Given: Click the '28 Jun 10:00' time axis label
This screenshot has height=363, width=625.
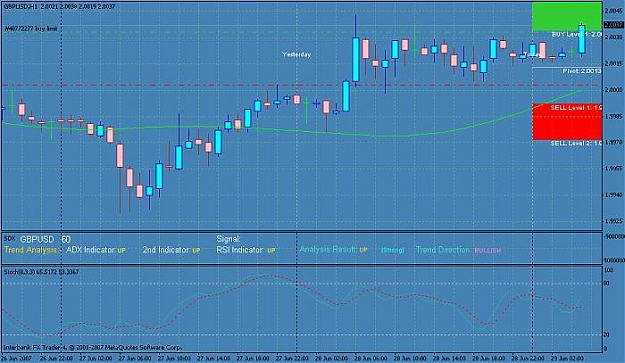Looking at the screenshot, I should click(x=410, y=359).
